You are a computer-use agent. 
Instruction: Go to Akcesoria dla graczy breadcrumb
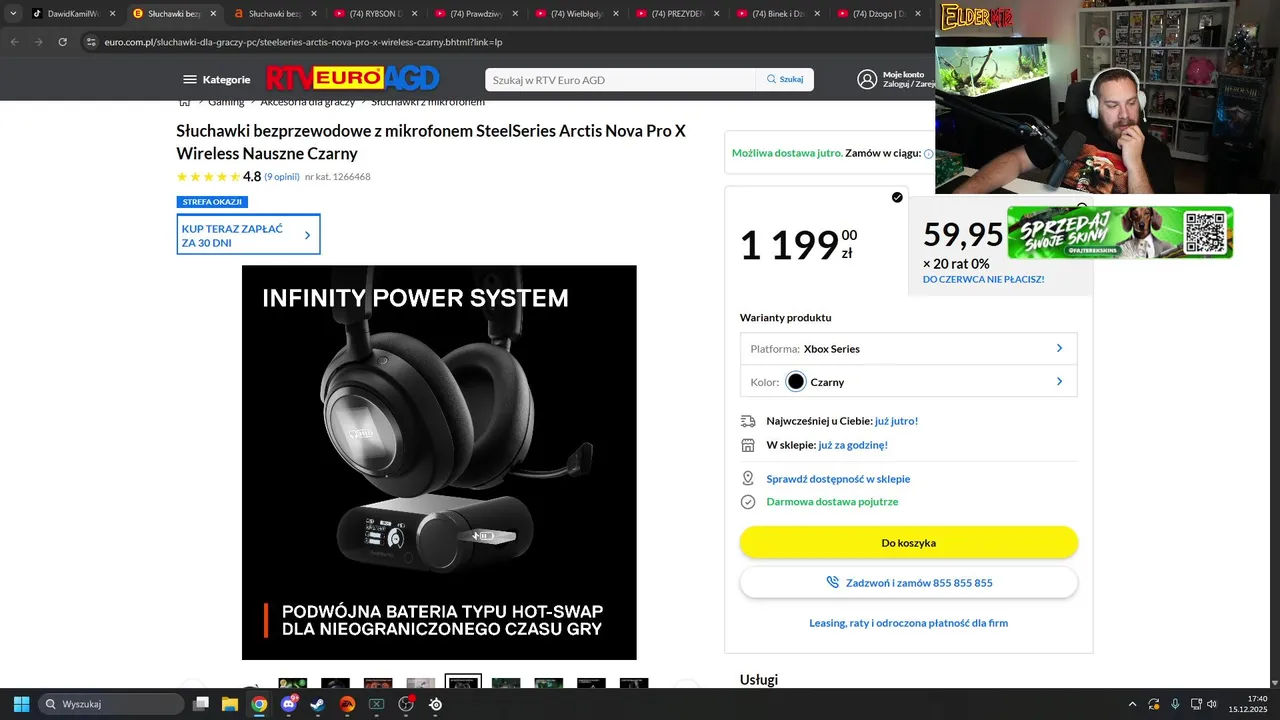click(x=308, y=102)
